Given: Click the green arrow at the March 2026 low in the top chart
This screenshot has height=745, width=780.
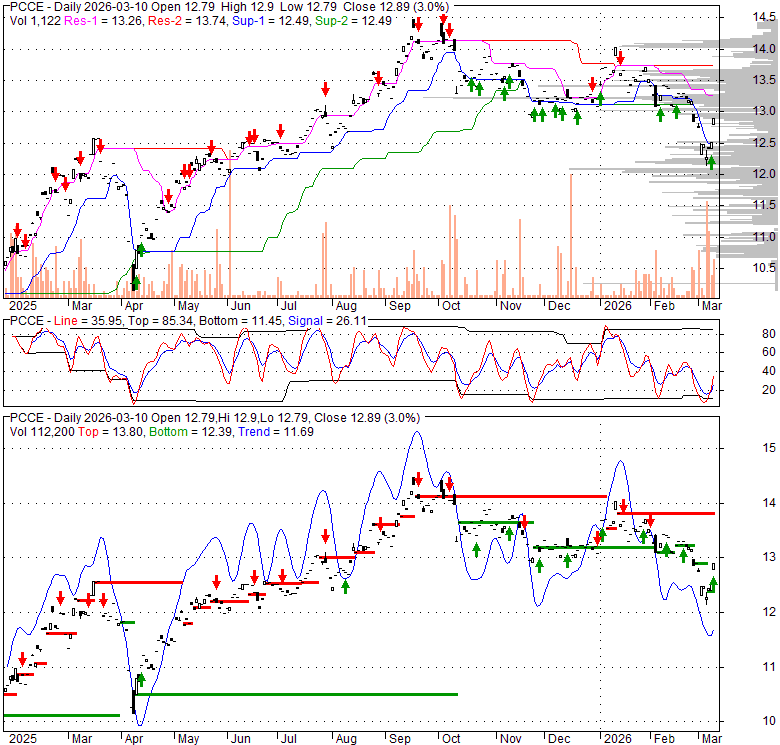Looking at the screenshot, I should pyautogui.click(x=711, y=161).
